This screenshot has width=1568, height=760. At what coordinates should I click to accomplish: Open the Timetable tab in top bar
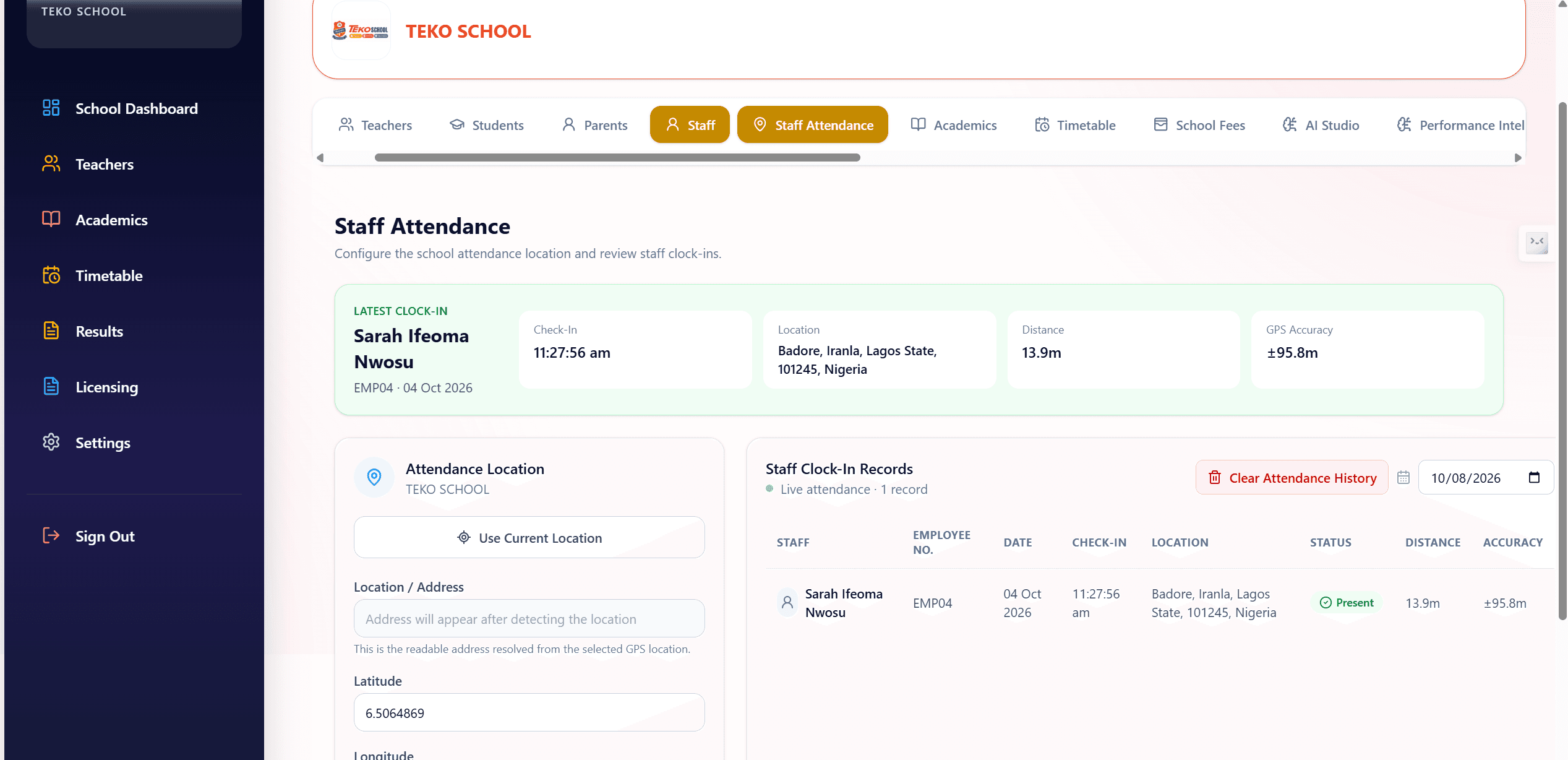[x=1075, y=125]
